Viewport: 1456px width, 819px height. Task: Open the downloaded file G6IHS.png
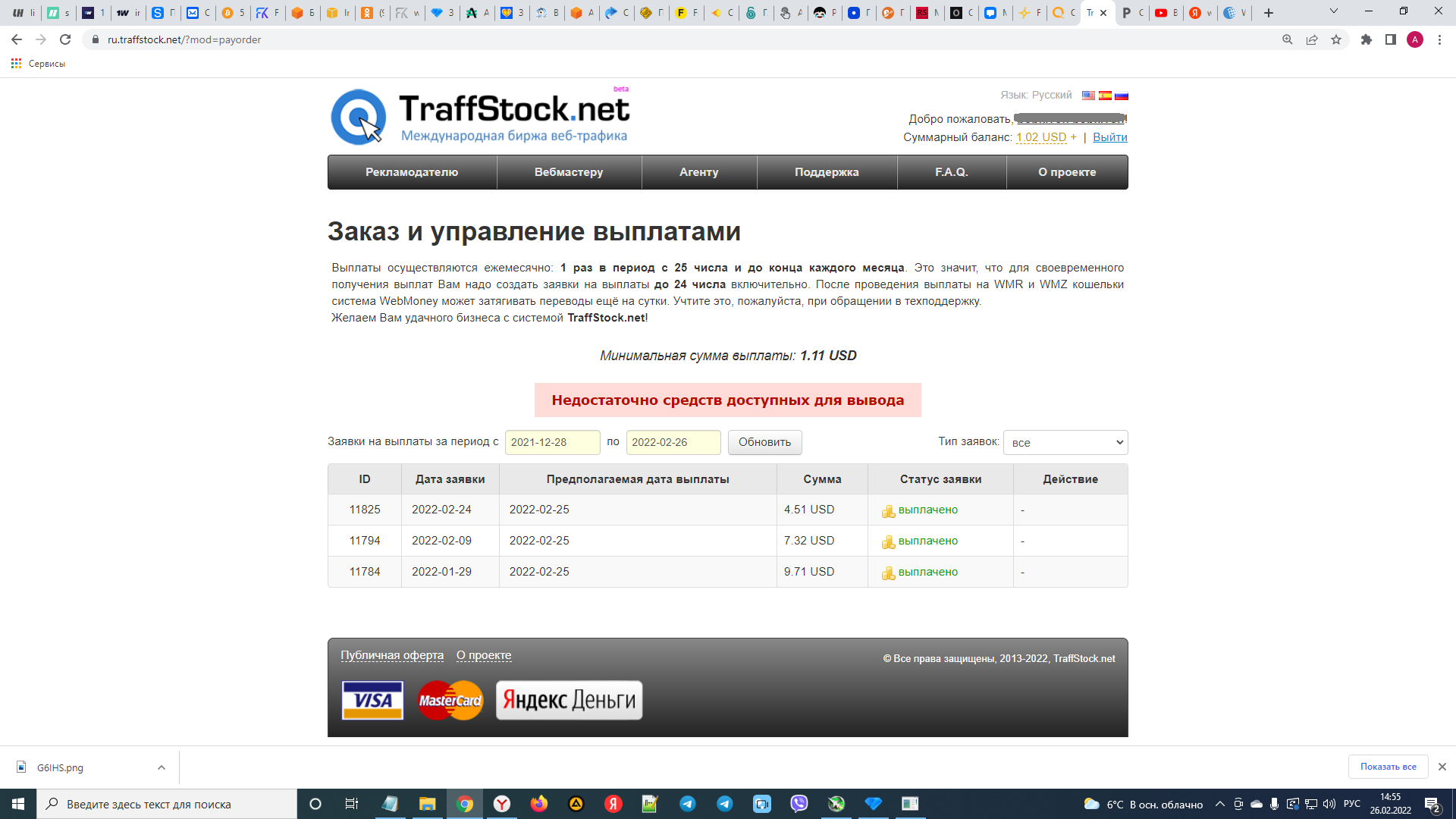(x=61, y=767)
